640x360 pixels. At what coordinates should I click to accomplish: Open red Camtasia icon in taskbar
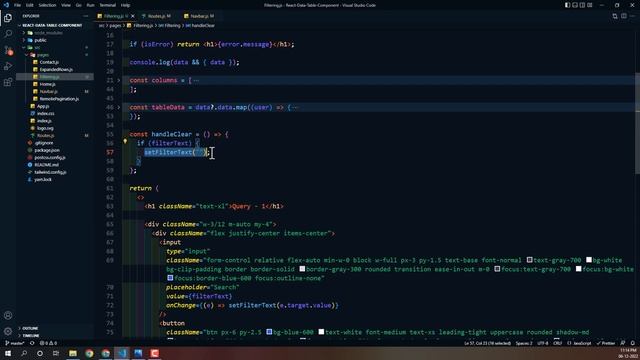pyautogui.click(x=154, y=353)
